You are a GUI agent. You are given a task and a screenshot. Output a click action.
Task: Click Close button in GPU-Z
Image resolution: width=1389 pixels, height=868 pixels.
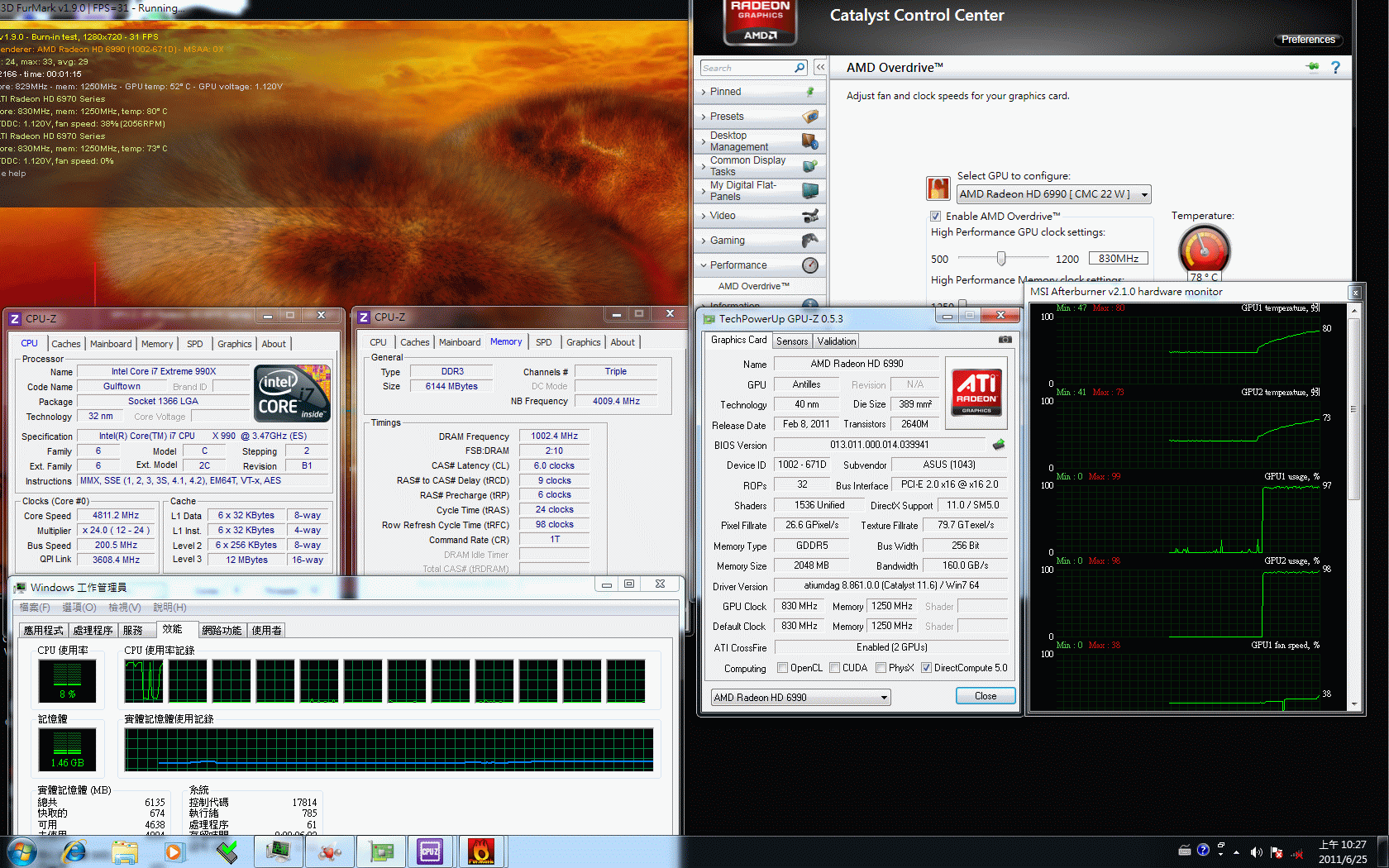[x=986, y=696]
